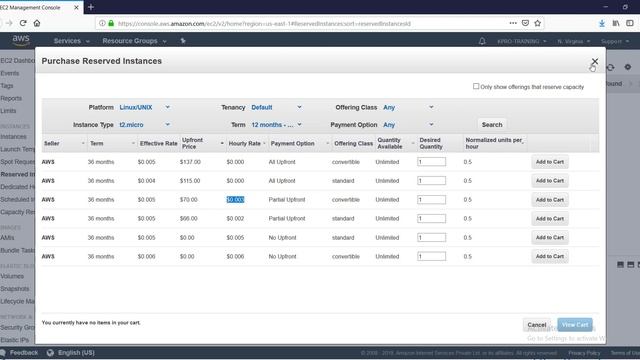Screen dimensions: 640x360
Task: Open the Payment Option dropdown
Action: pos(408,125)
